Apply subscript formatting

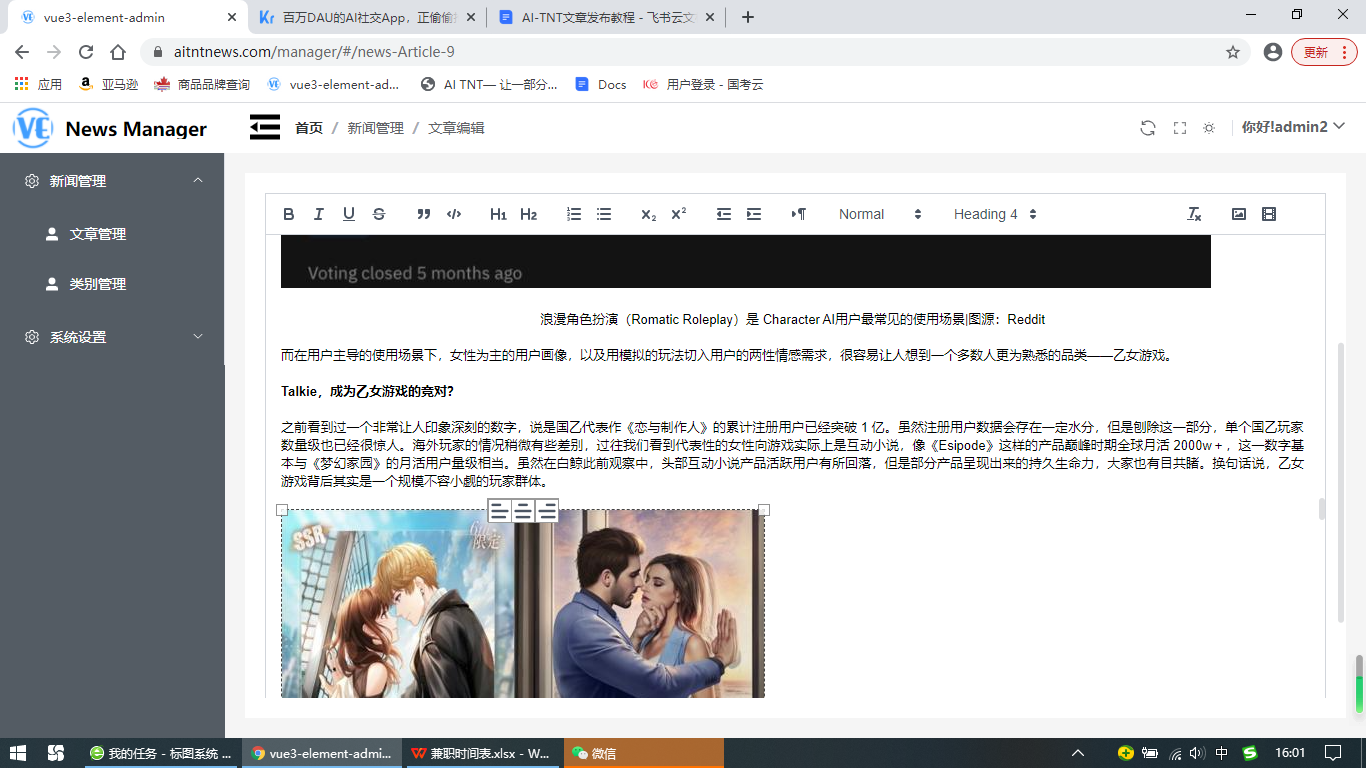click(x=649, y=214)
